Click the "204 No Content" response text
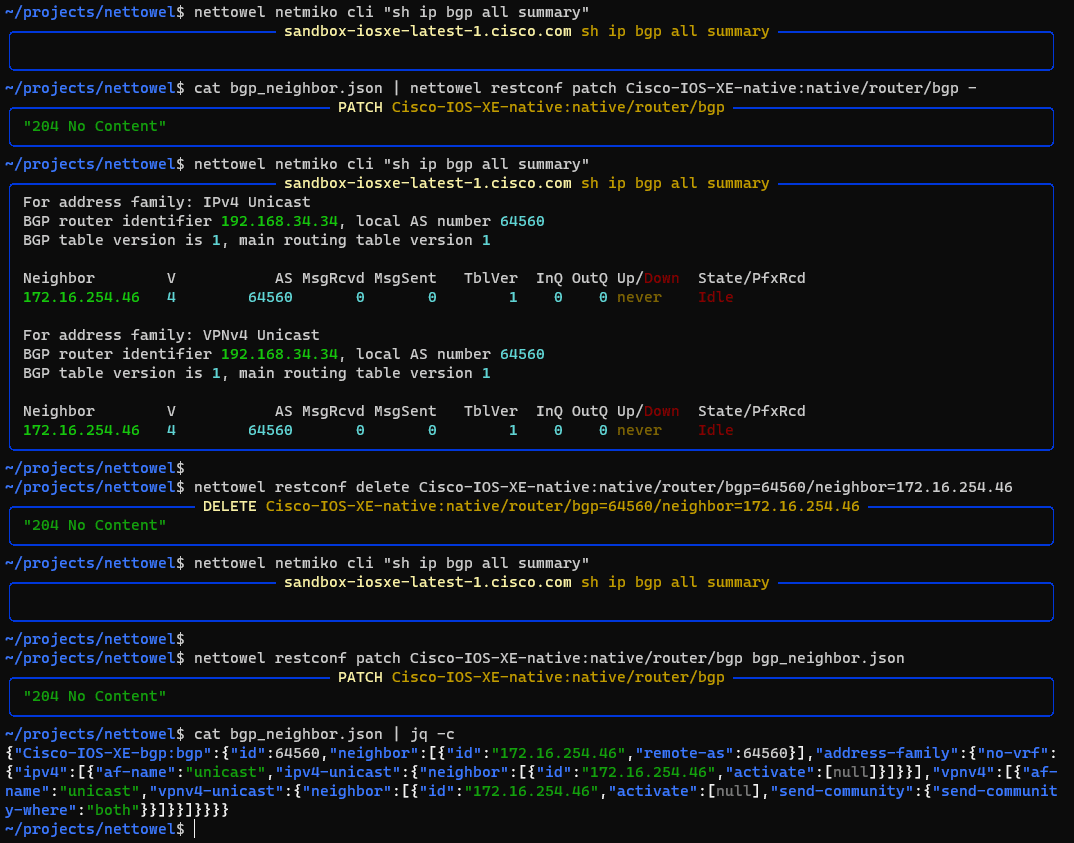 93,126
